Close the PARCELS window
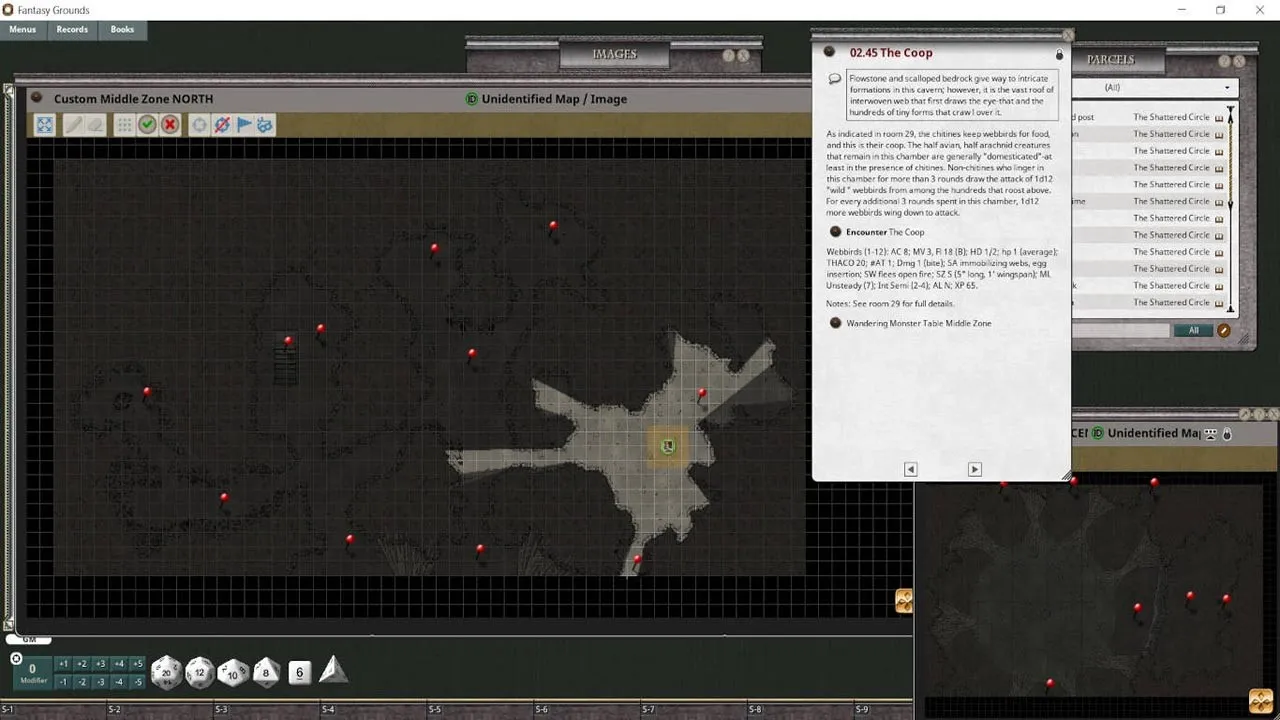Image resolution: width=1280 pixels, height=720 pixels. 1240,61
